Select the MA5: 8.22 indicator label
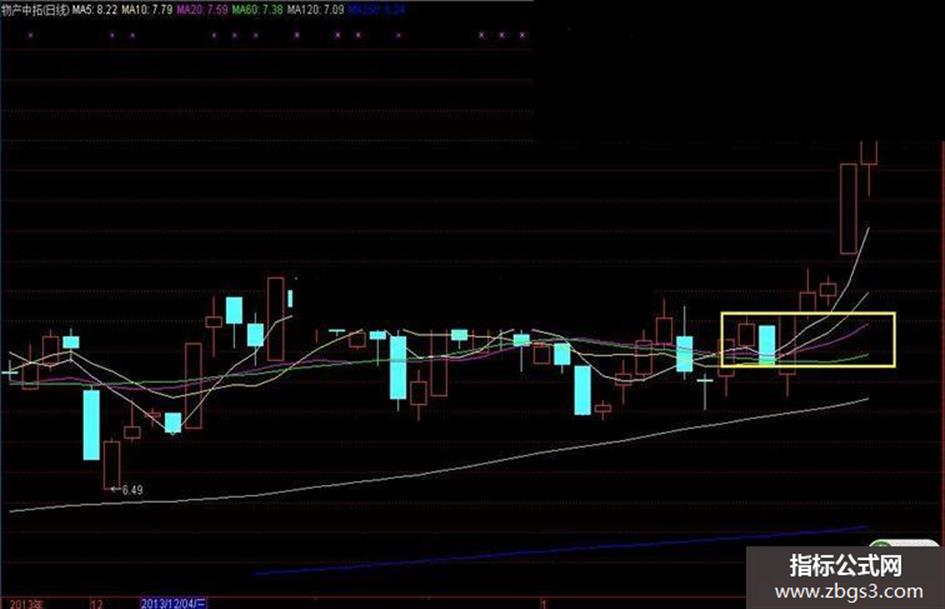945x609 pixels. [x=95, y=10]
